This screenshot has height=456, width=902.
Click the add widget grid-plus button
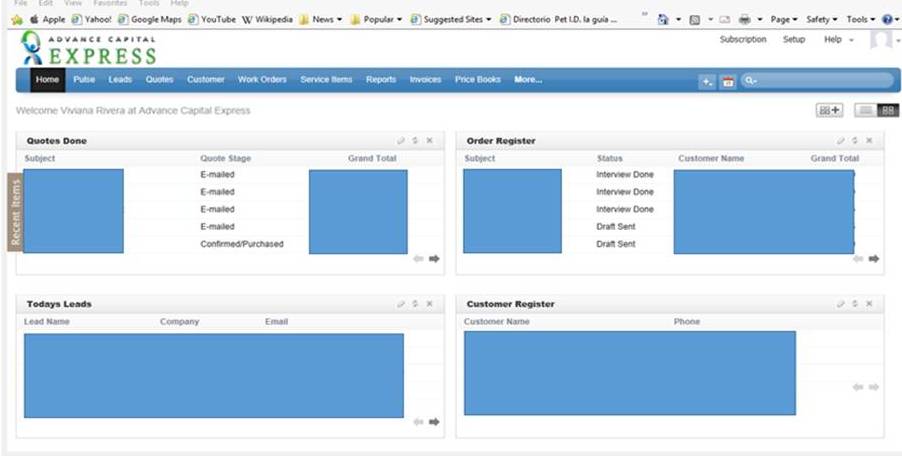[x=830, y=110]
